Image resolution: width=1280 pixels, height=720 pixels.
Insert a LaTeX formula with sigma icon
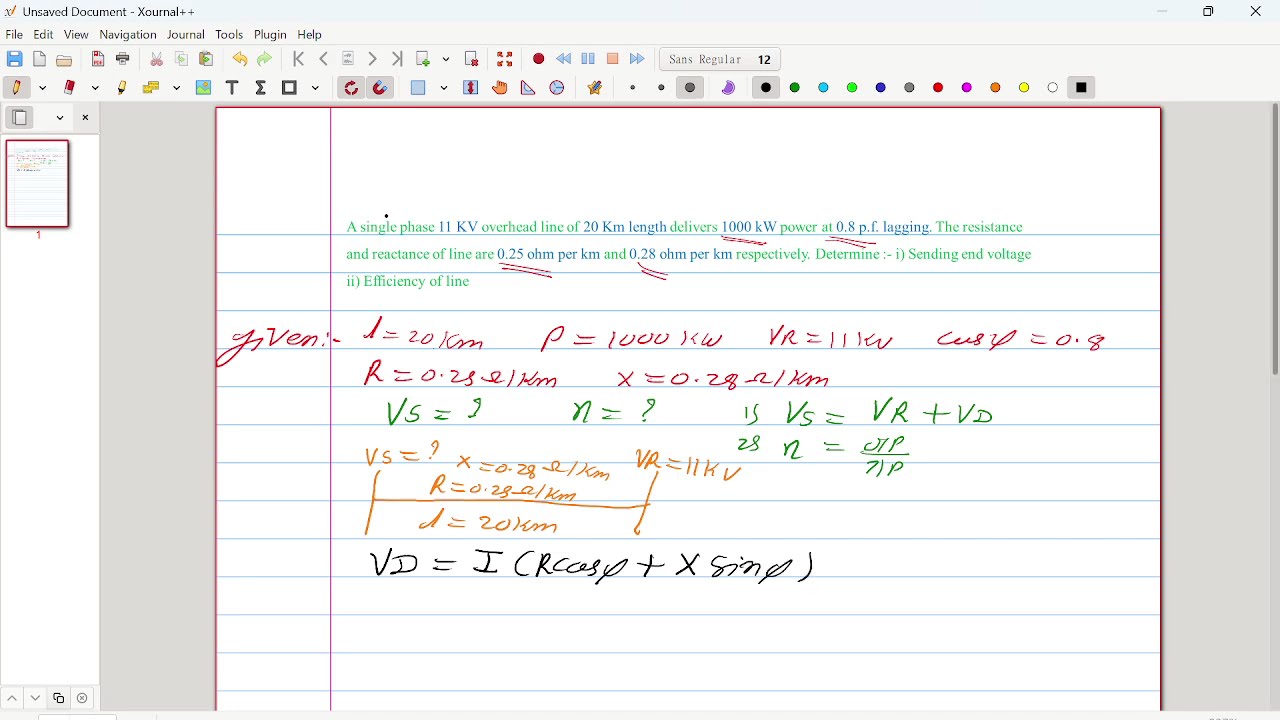pyautogui.click(x=261, y=88)
